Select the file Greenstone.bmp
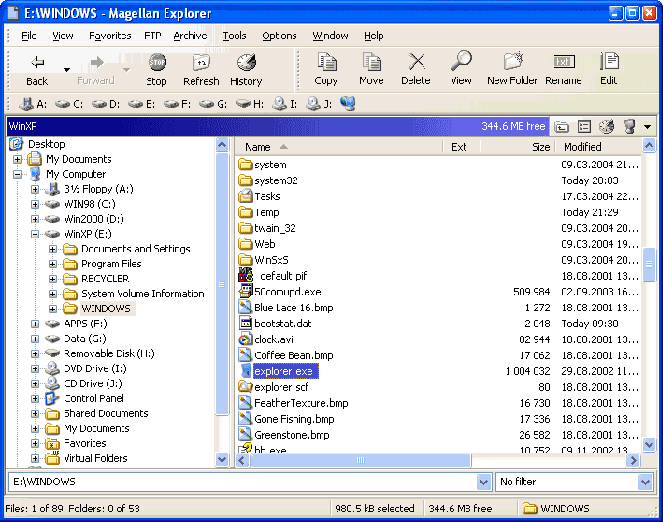 (x=292, y=435)
